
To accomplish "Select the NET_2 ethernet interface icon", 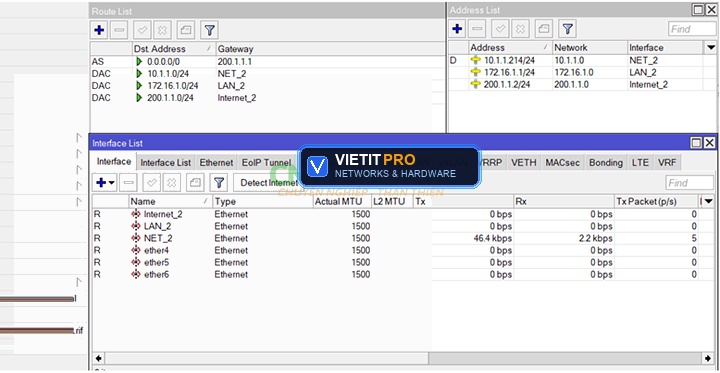I will (136, 238).
